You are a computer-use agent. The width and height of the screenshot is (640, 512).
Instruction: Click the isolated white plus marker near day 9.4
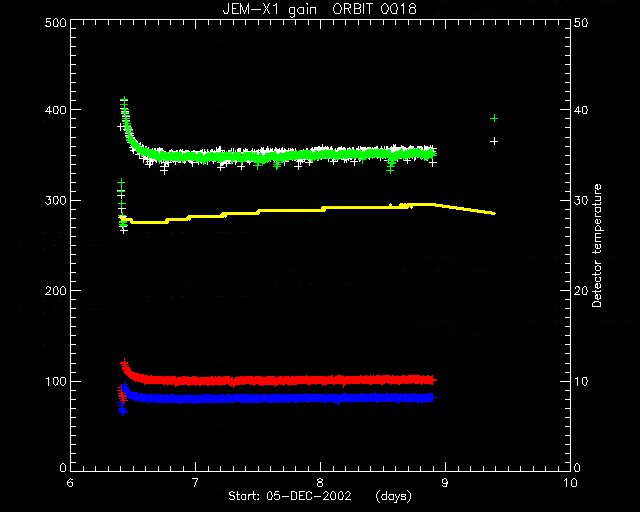pyautogui.click(x=494, y=141)
